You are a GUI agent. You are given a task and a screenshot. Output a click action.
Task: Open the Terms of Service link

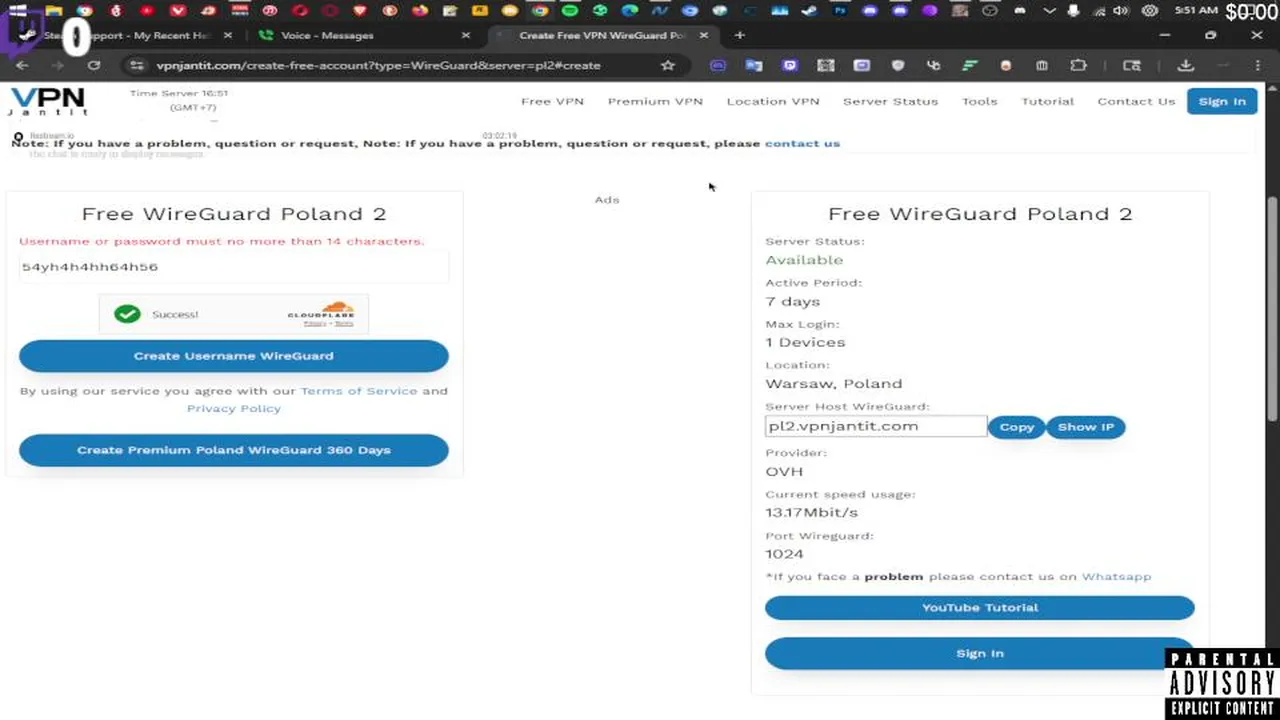pyautogui.click(x=358, y=391)
